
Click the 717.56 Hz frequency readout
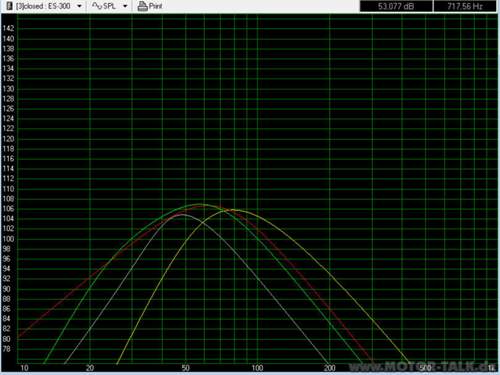coord(465,6)
